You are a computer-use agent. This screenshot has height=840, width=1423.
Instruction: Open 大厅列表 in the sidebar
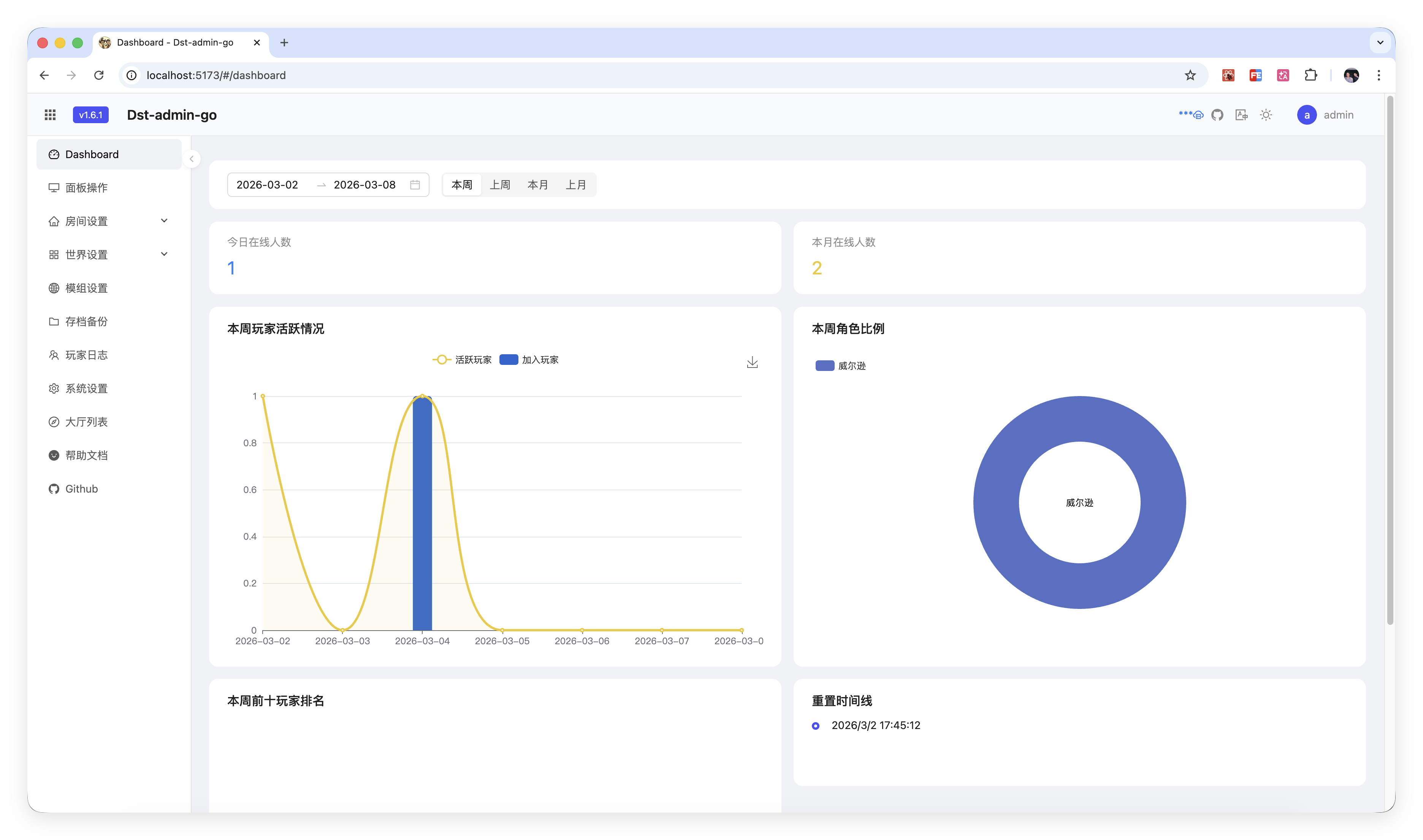tap(109, 422)
